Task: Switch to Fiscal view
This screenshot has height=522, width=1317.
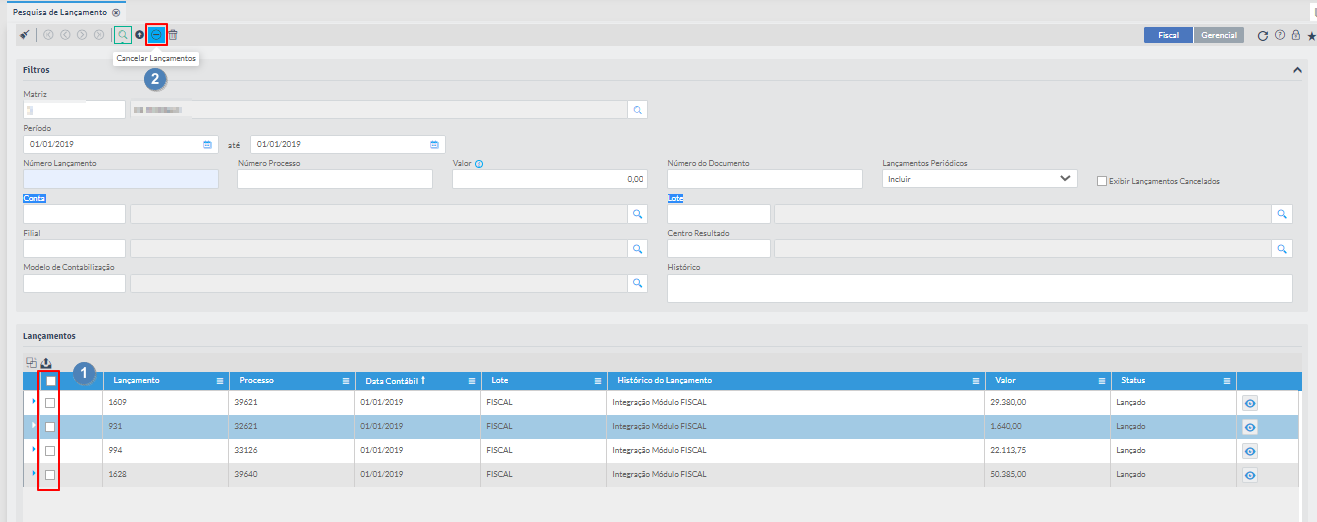Action: (x=1168, y=35)
